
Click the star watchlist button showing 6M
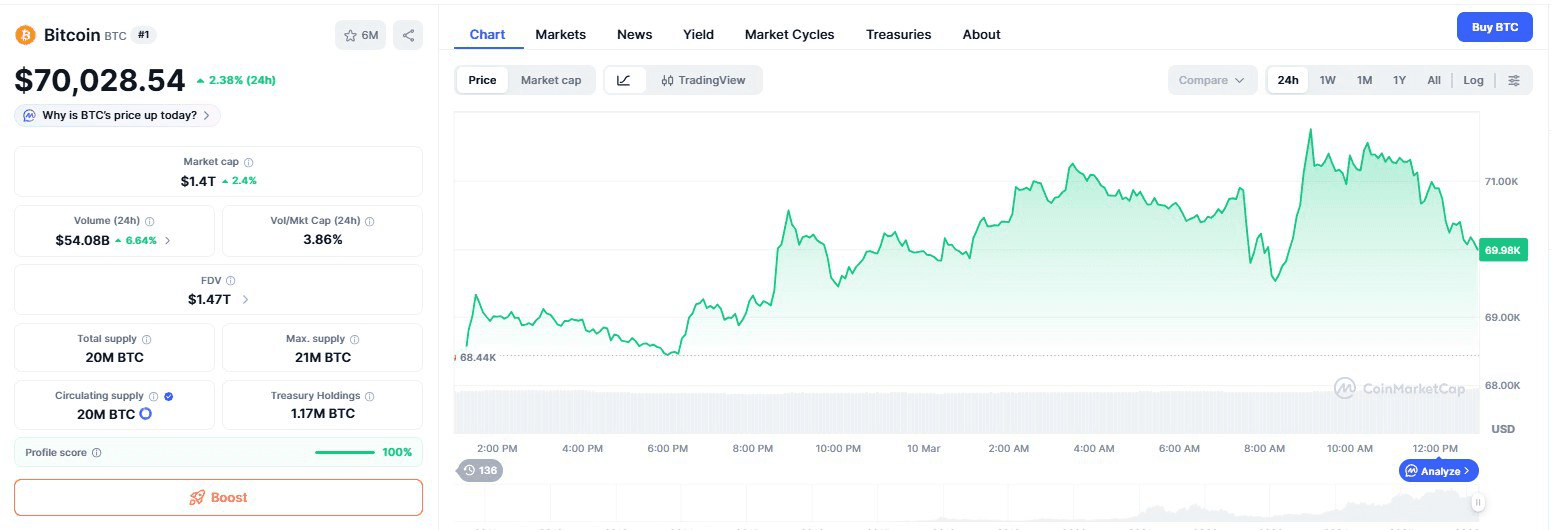pyautogui.click(x=360, y=35)
